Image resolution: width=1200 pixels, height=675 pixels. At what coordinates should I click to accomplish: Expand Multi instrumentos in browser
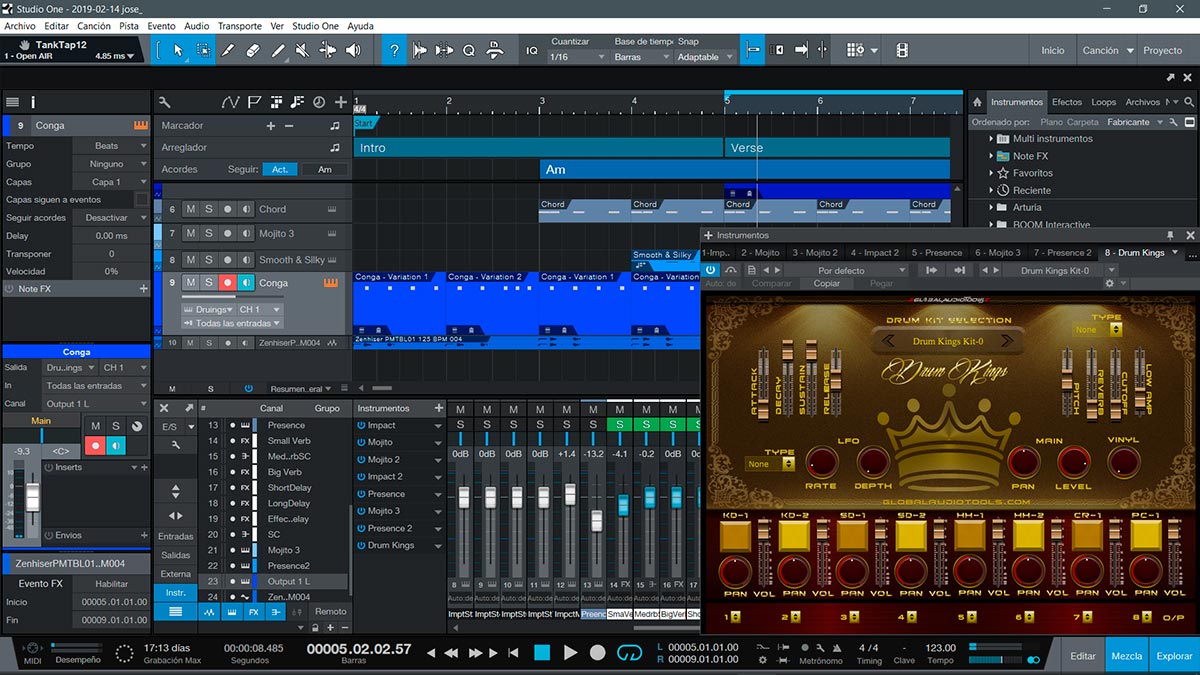pos(992,139)
